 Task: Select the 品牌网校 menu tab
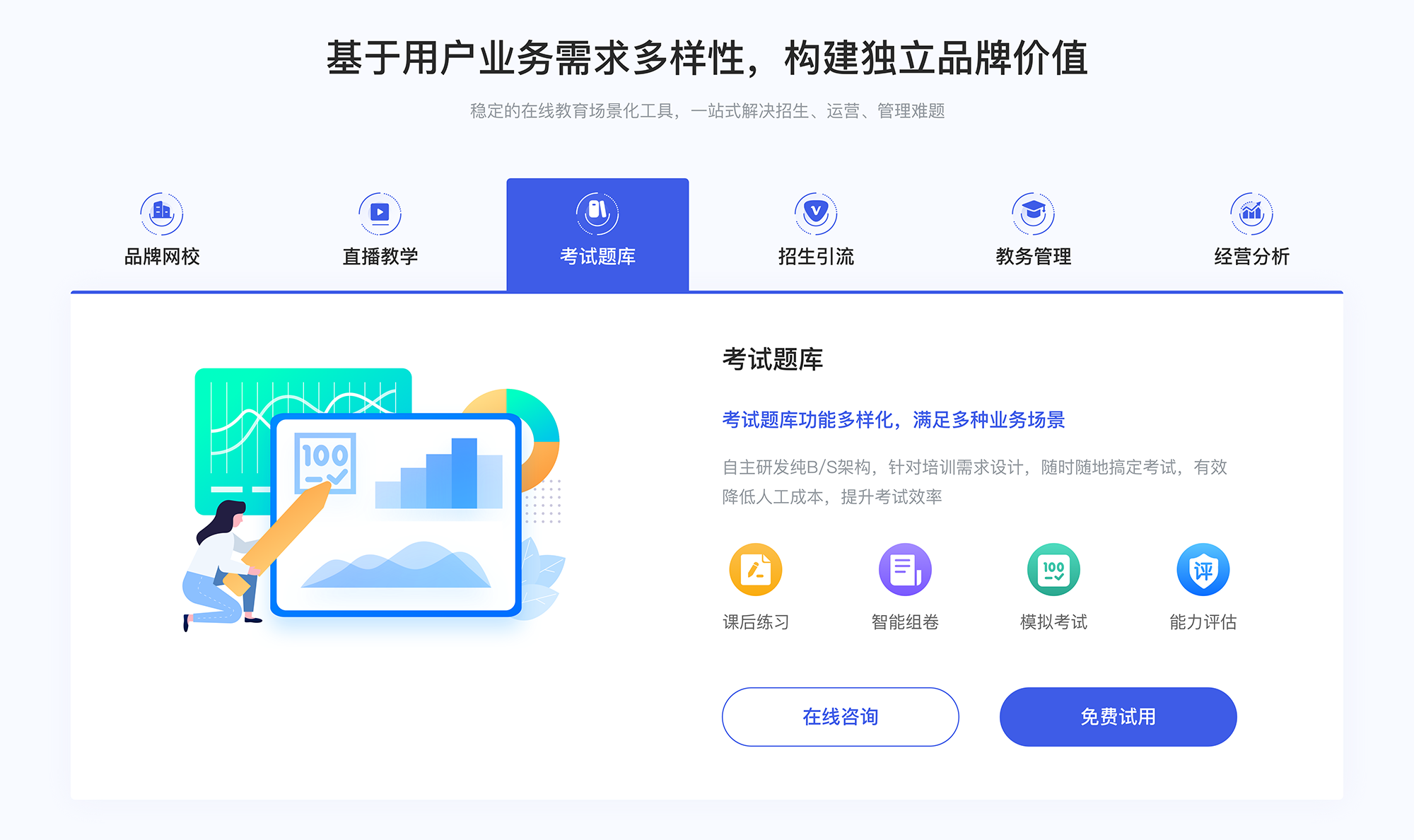pos(160,230)
